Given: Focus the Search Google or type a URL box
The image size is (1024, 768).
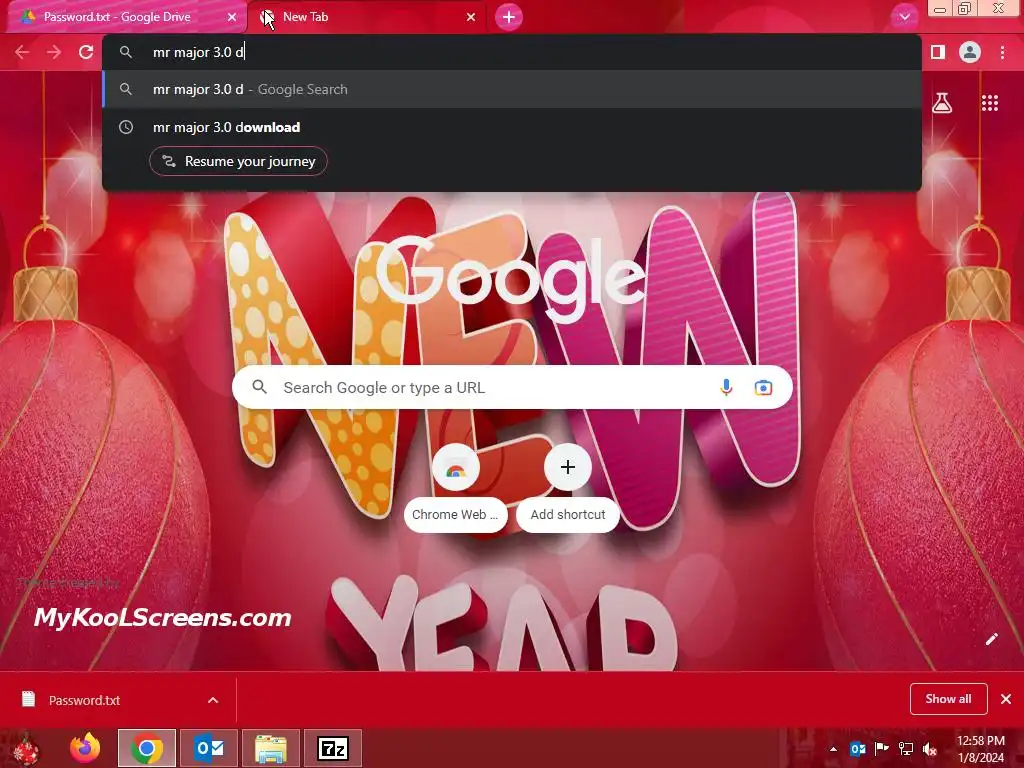Looking at the screenshot, I should pos(512,387).
